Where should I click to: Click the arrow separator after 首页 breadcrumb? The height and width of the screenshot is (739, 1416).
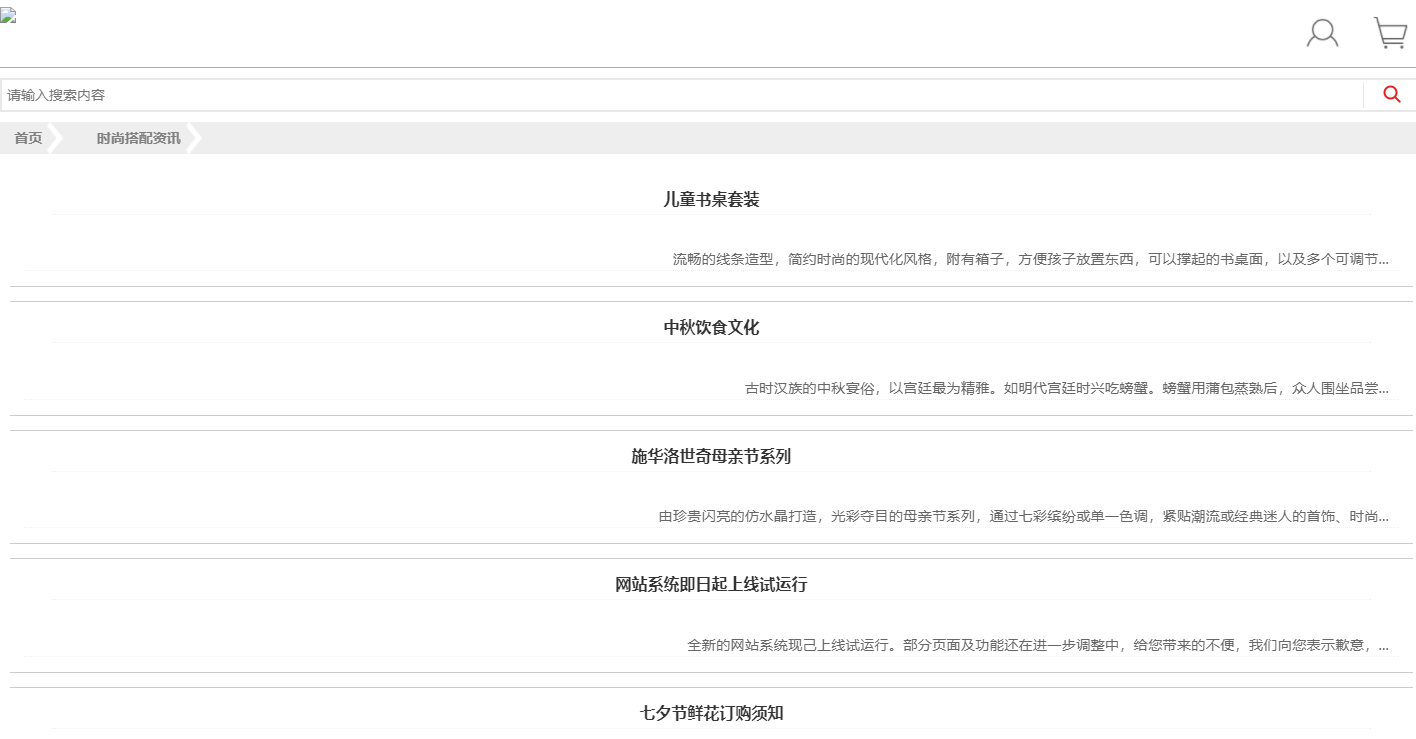click(56, 138)
